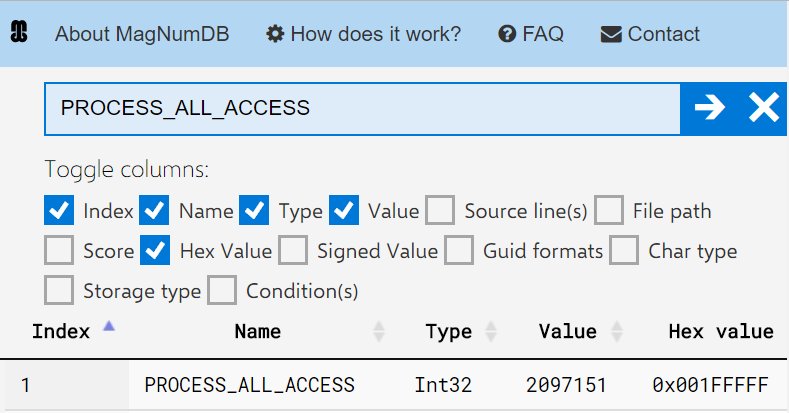Uncheck the Hex Value column checkbox

click(155, 250)
